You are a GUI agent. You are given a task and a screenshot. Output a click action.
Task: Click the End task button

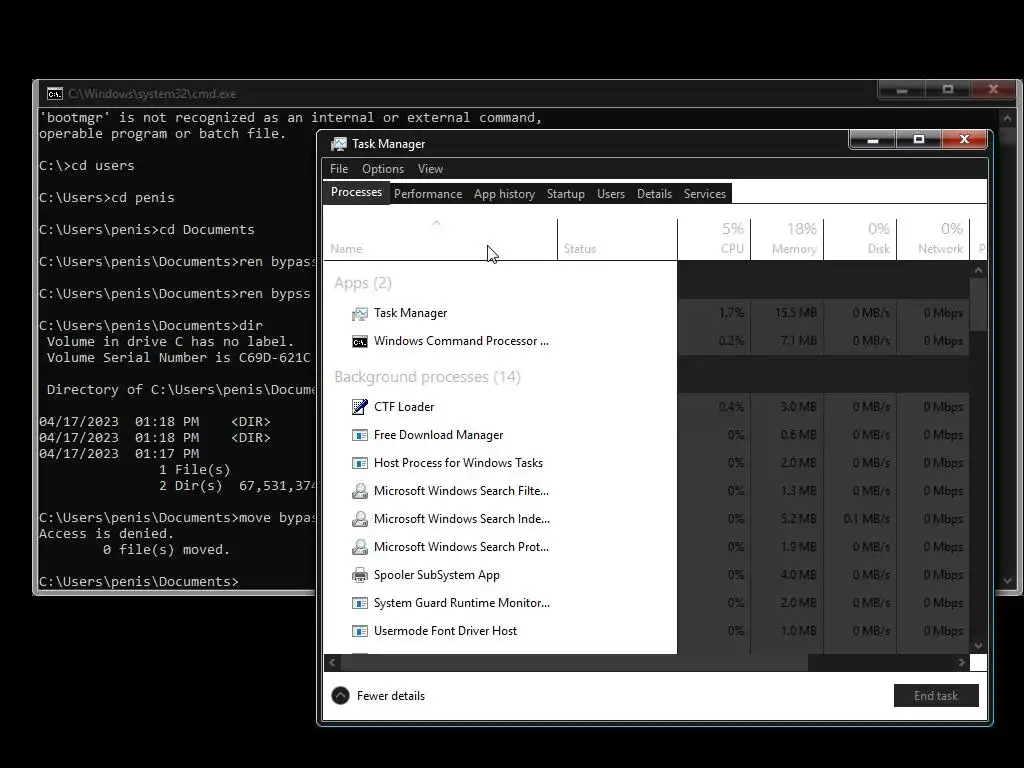click(936, 696)
